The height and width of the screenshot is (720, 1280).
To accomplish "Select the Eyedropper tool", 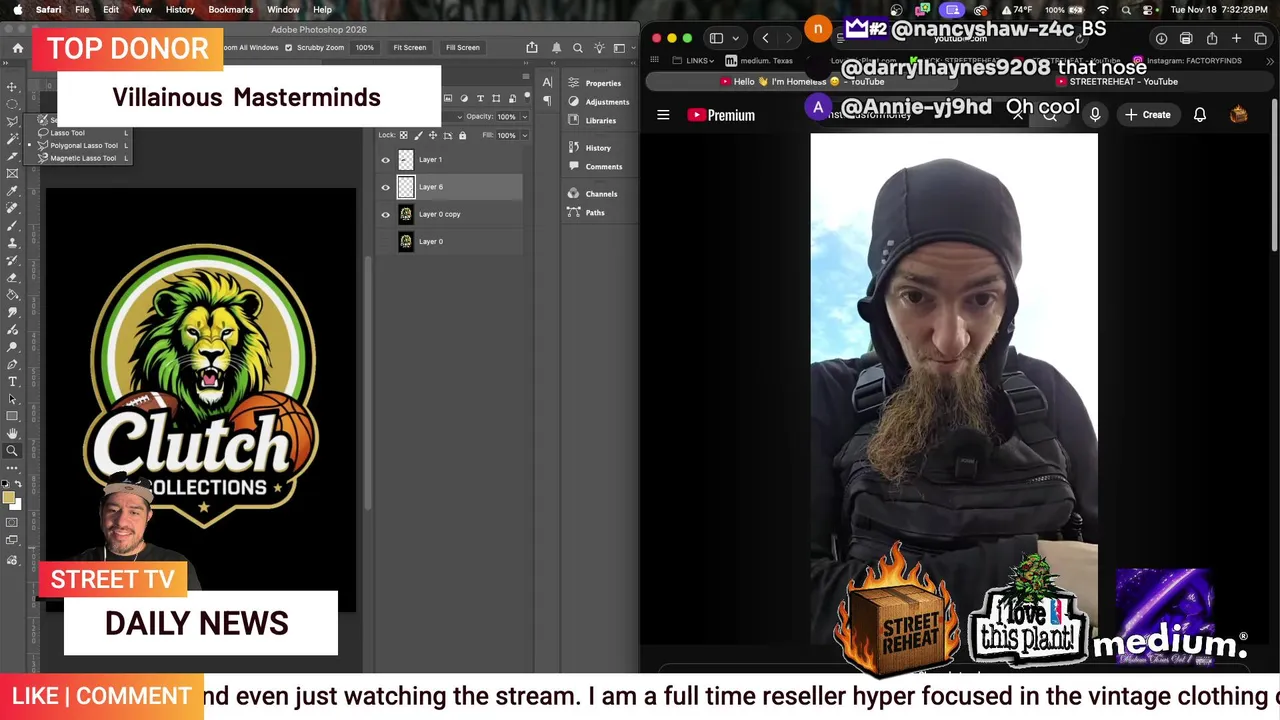I will click(12, 190).
